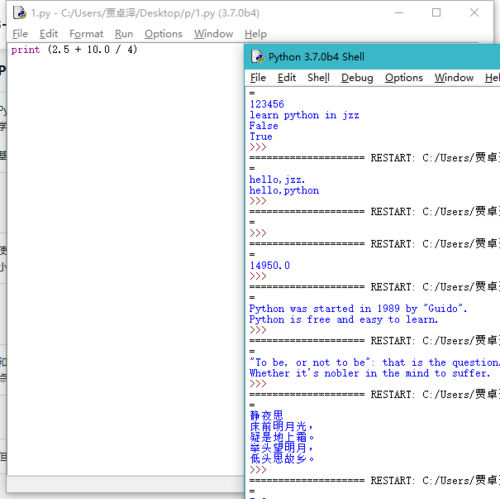Click the '14950.0' output in Shell
Viewport: 500px width, 499px height.
pyautogui.click(x=270, y=265)
